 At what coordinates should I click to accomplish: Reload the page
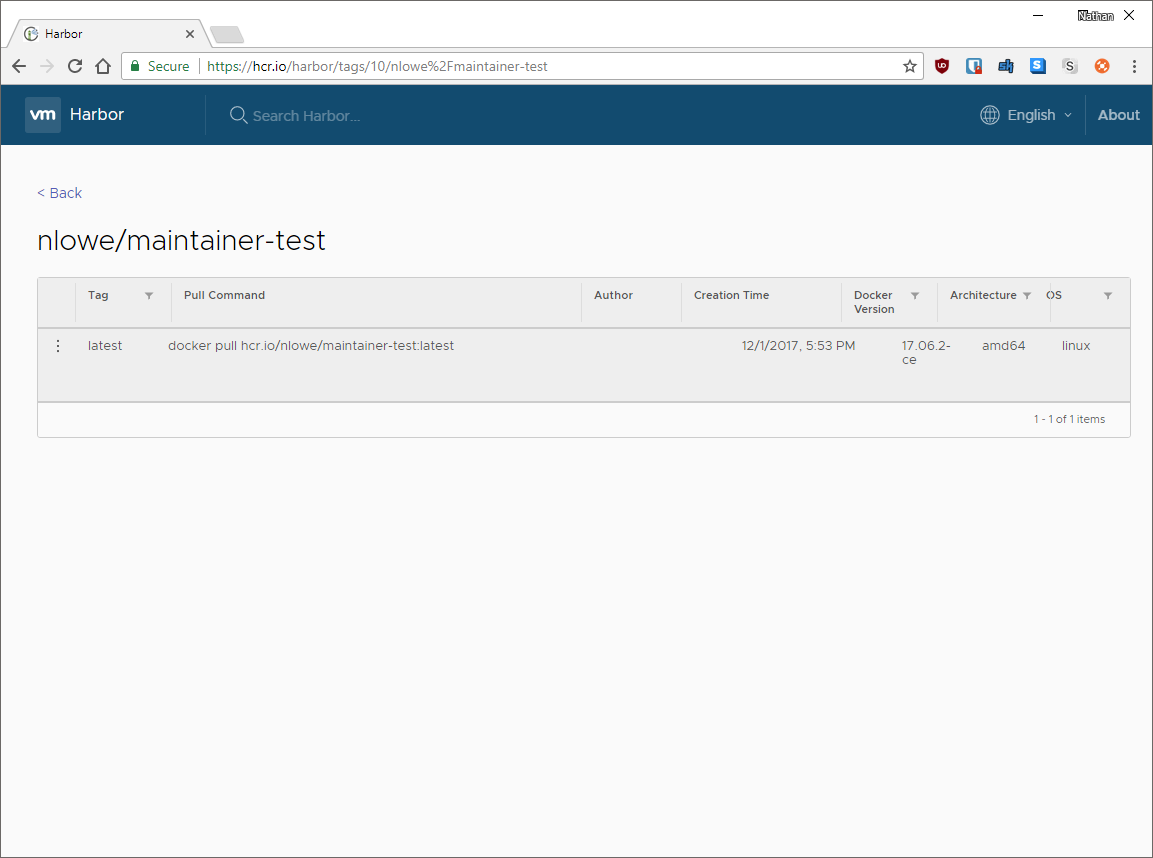(75, 65)
